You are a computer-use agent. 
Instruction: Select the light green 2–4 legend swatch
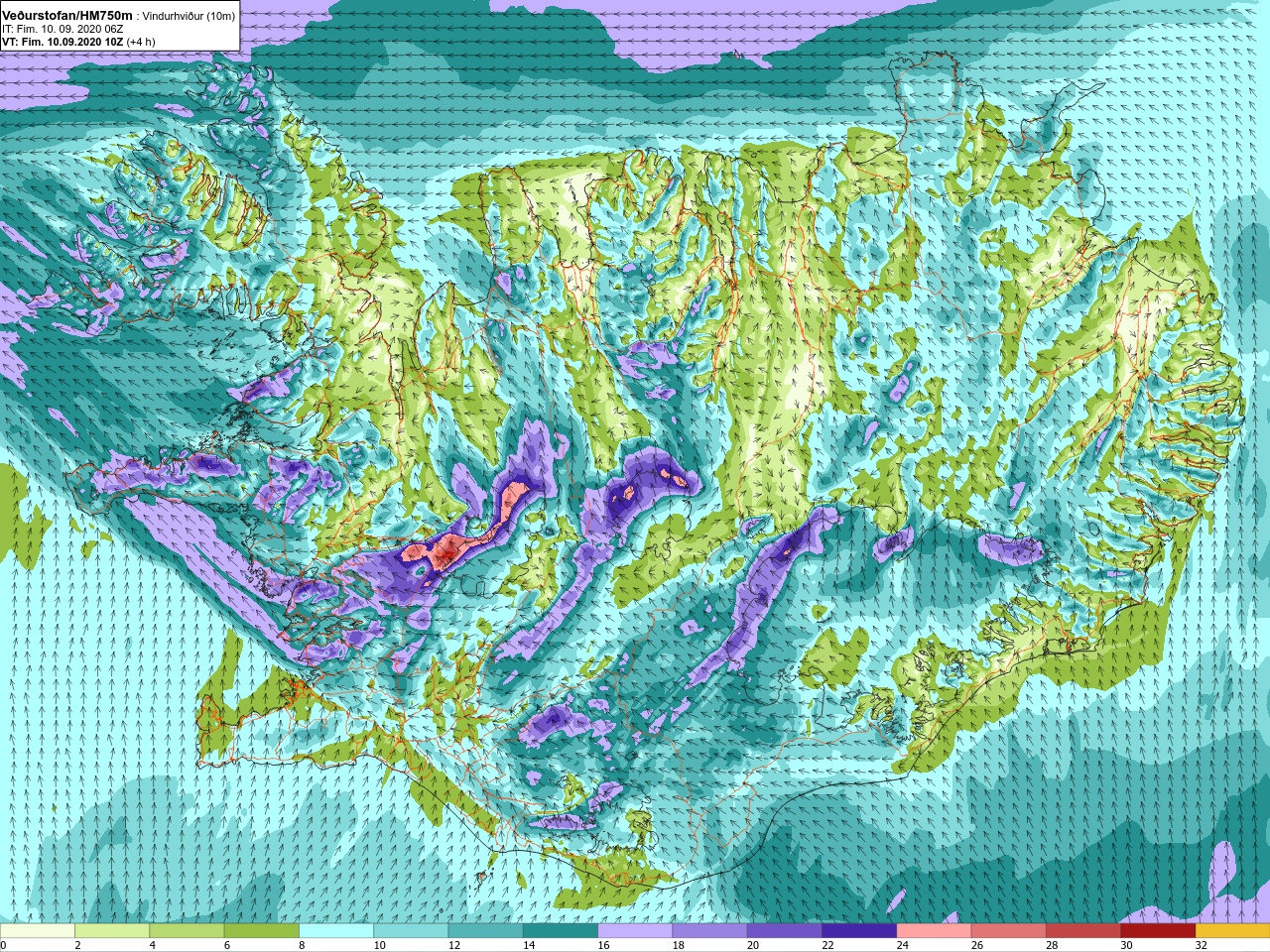(x=112, y=931)
